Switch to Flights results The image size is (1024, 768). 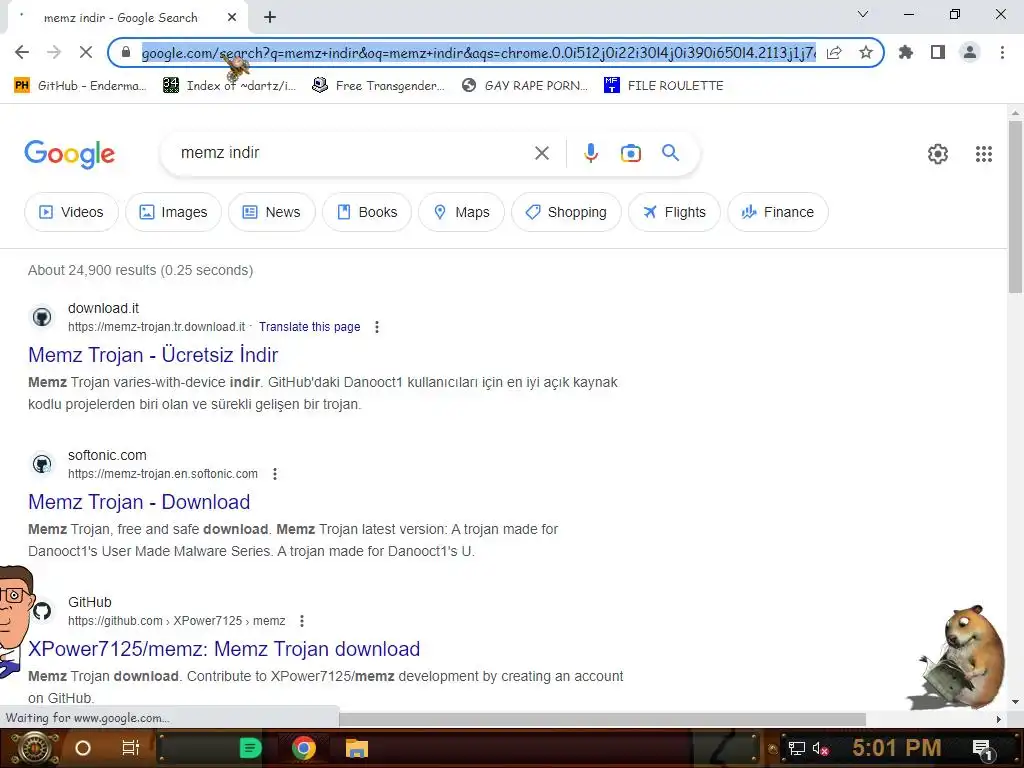pos(675,212)
